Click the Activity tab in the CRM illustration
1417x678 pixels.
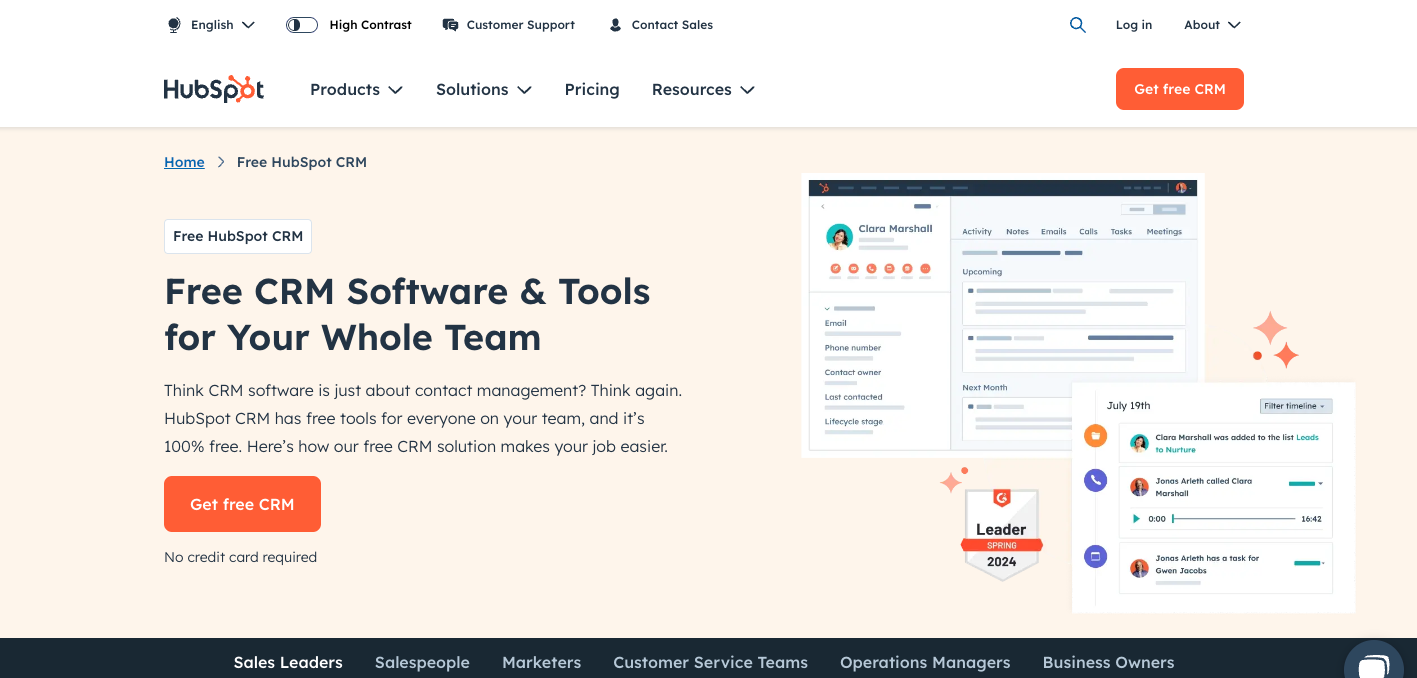[x=977, y=232]
